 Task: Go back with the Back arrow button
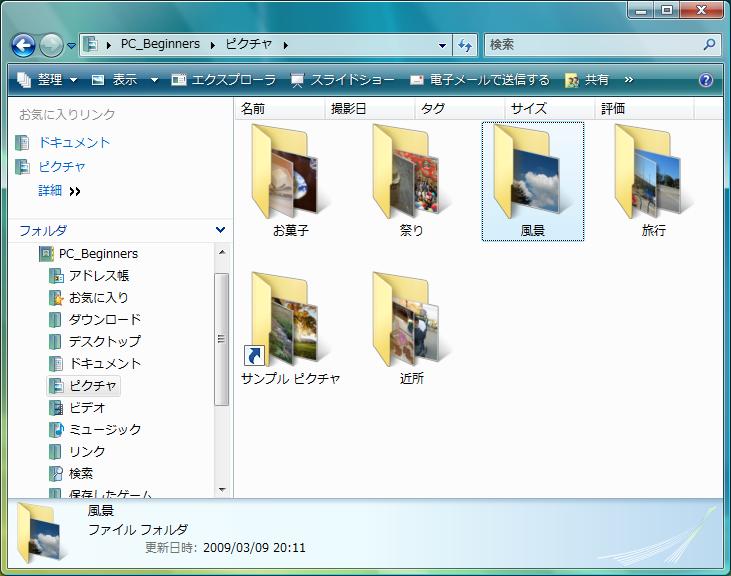click(x=23, y=45)
